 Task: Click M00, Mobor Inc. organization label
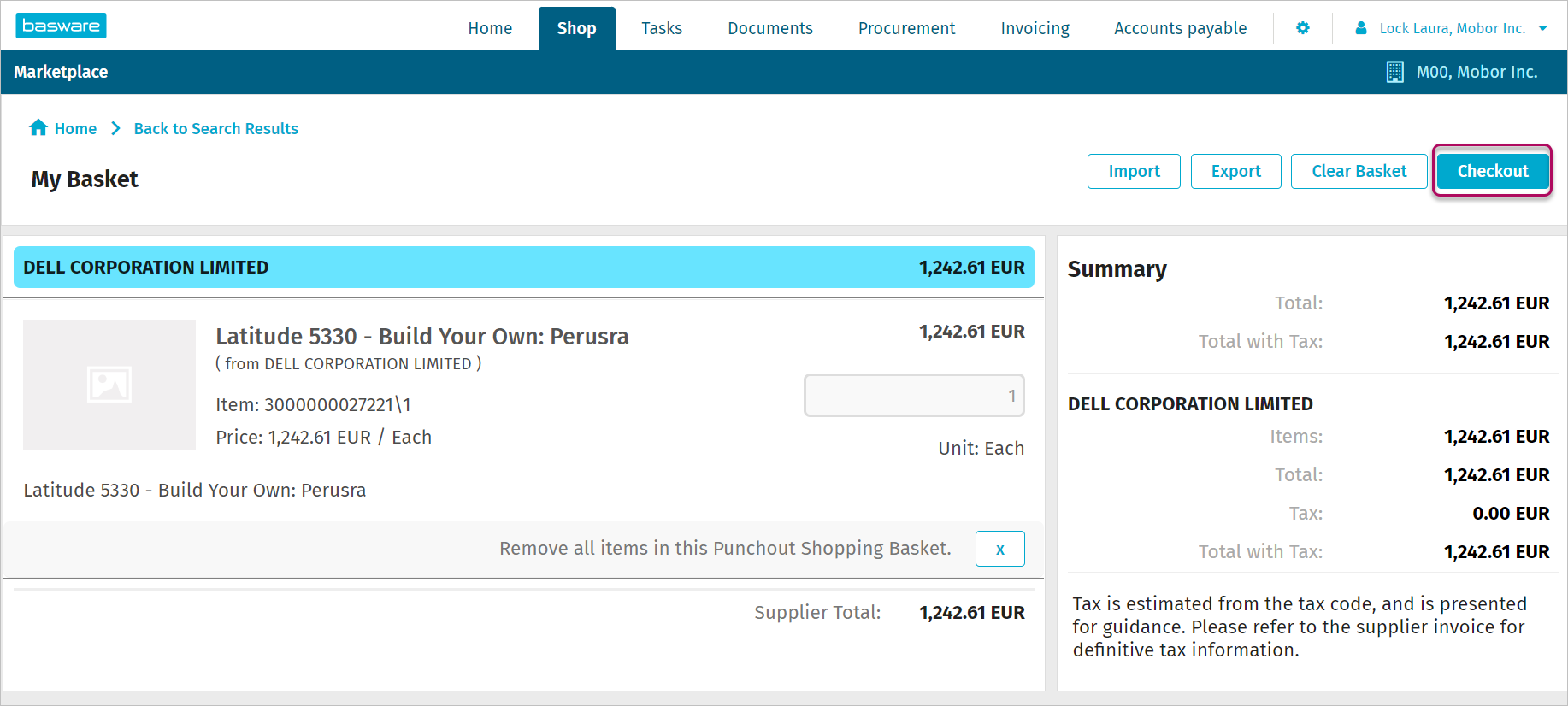click(x=1477, y=72)
